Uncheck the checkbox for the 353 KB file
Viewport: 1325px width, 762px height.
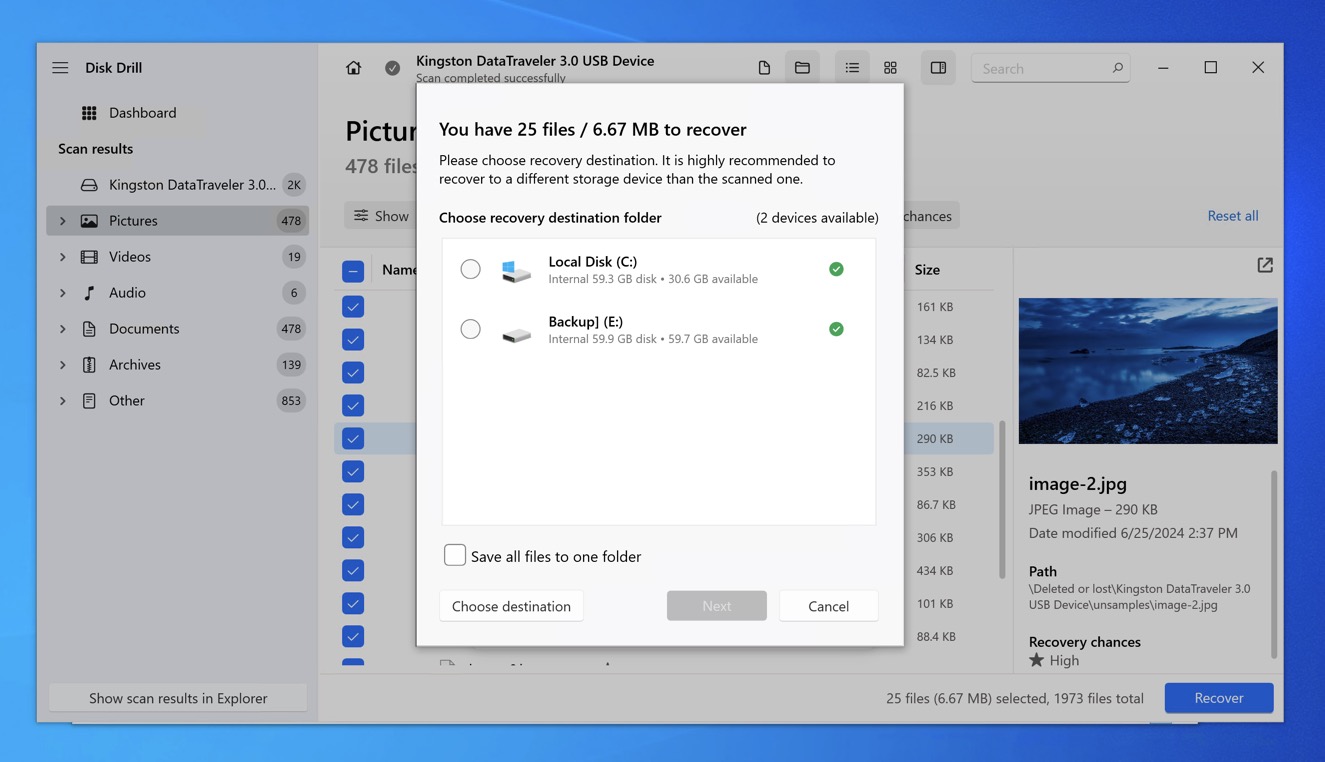click(353, 471)
